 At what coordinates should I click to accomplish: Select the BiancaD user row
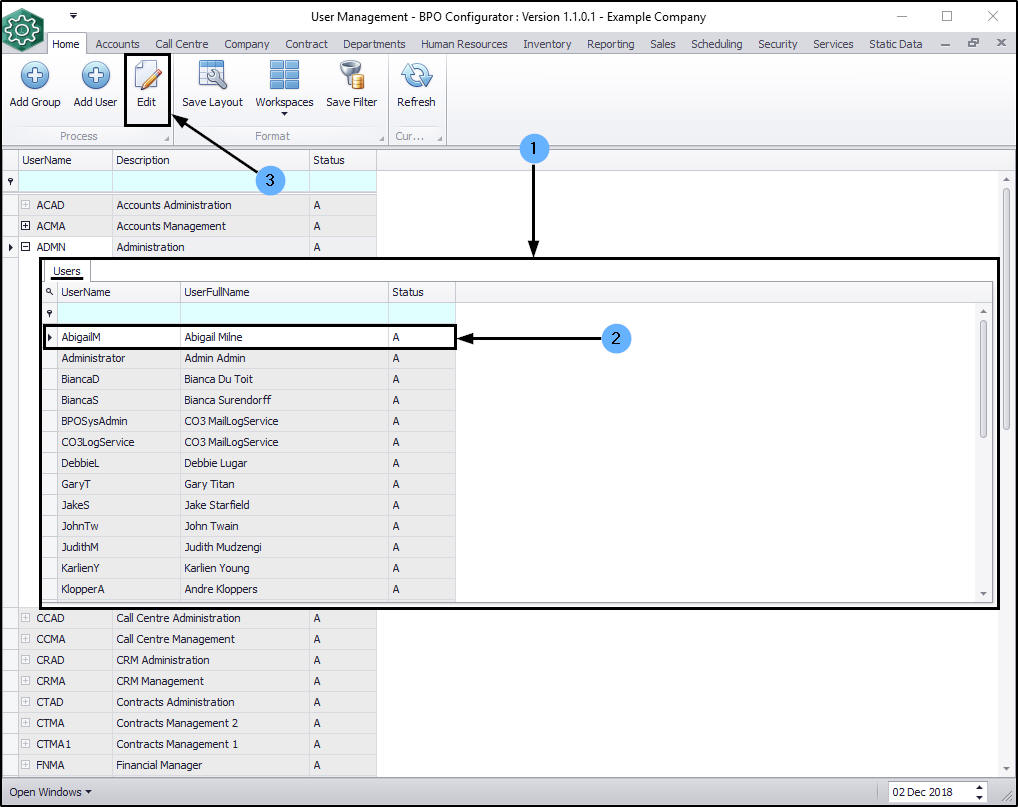[x=250, y=379]
